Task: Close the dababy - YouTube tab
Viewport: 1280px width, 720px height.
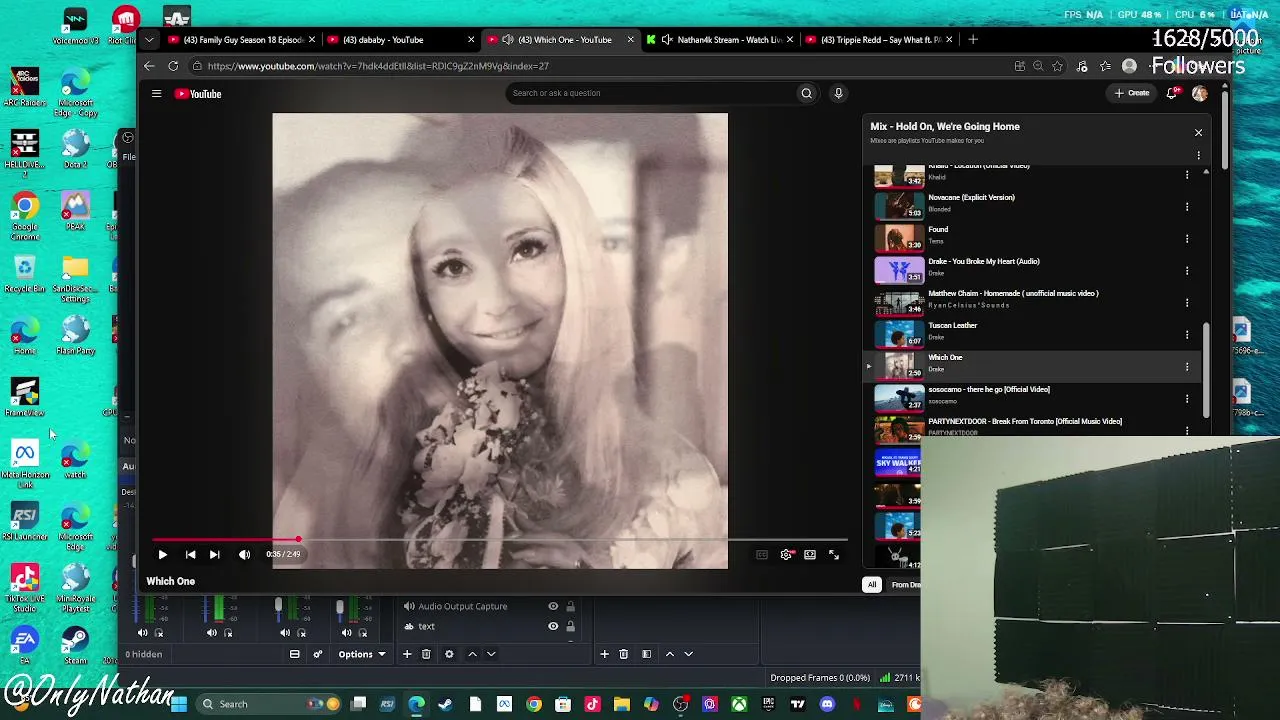Action: pyautogui.click(x=471, y=40)
